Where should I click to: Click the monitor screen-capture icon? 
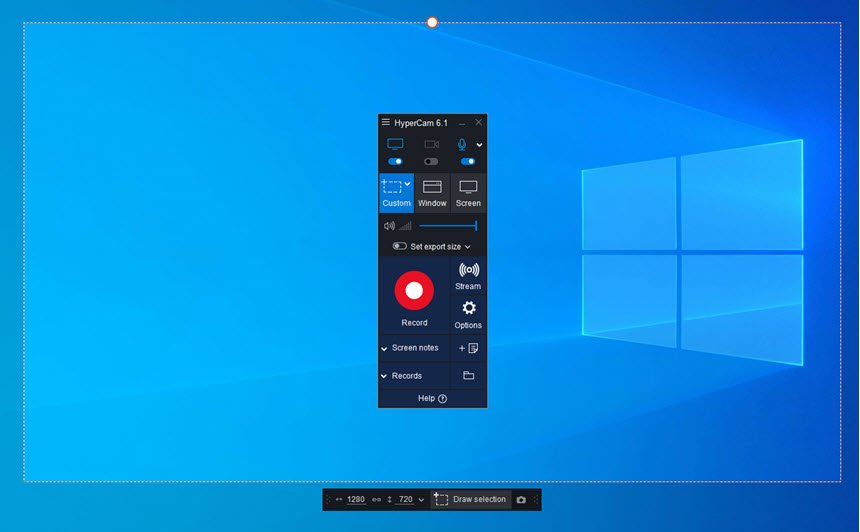(395, 144)
